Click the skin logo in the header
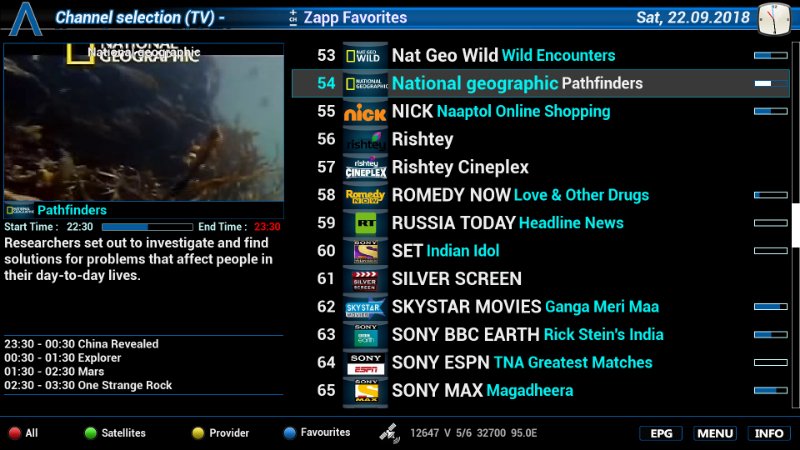 coord(26,19)
